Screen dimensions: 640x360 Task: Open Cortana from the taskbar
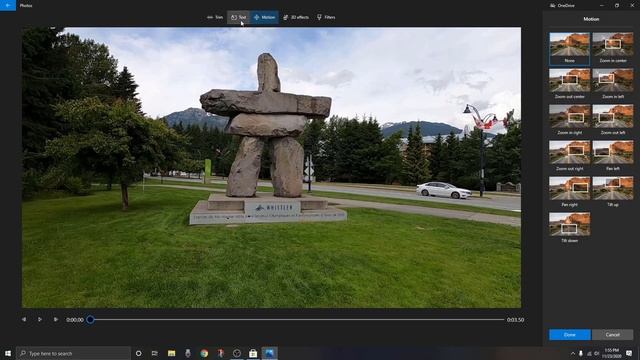[138, 353]
